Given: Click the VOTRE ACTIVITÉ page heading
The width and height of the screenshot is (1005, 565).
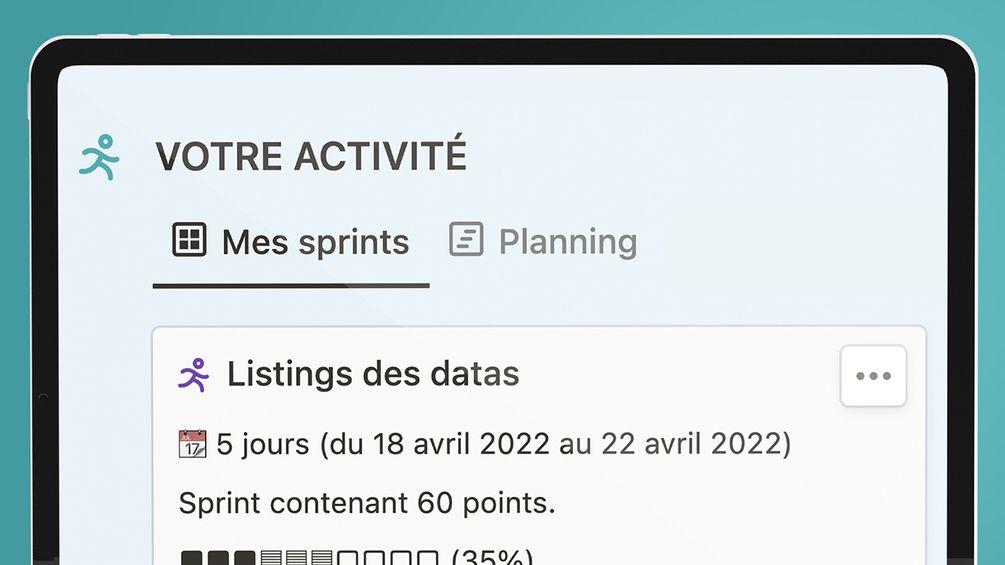Looking at the screenshot, I should pyautogui.click(x=311, y=156).
